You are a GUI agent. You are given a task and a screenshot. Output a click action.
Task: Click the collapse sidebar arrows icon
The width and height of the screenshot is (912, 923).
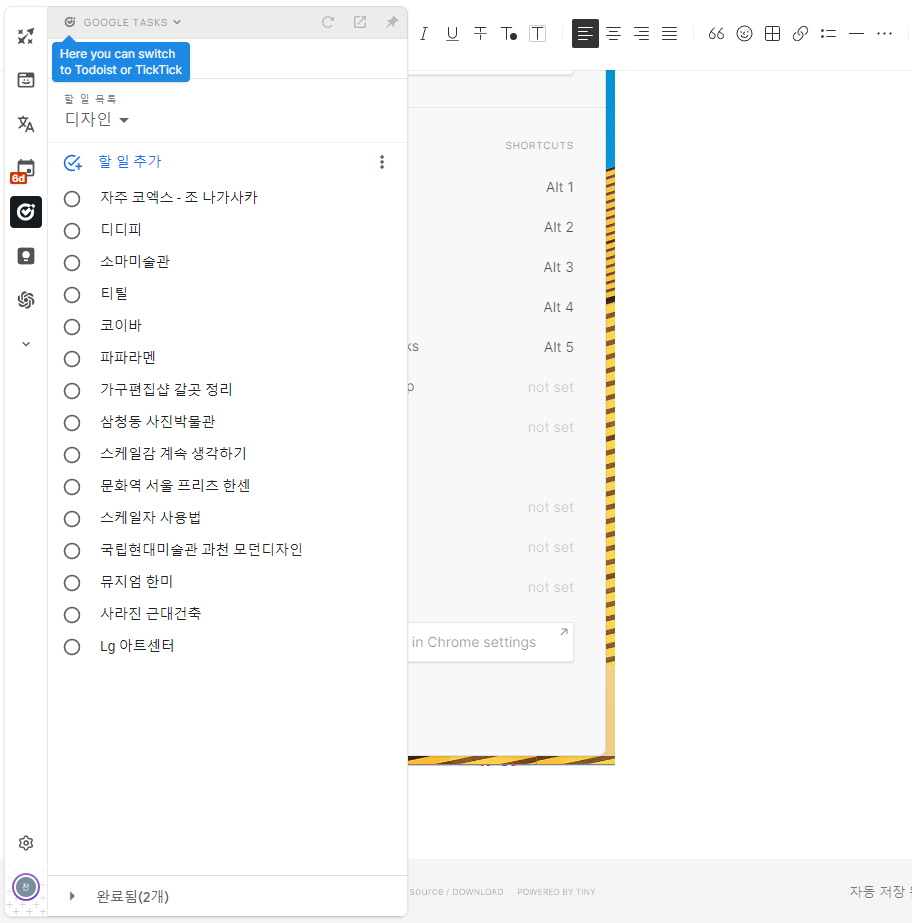(25, 36)
